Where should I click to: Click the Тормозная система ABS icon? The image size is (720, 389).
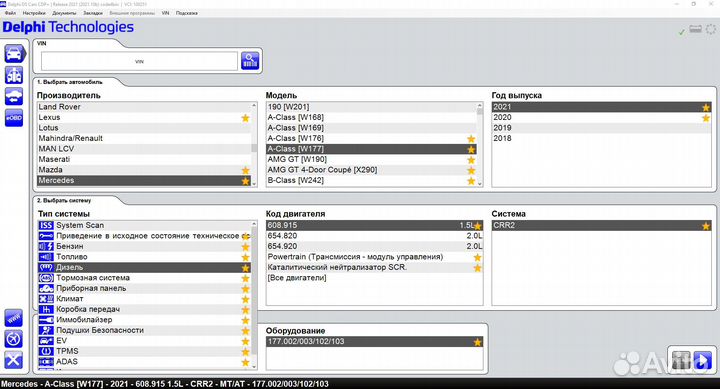(x=46, y=278)
